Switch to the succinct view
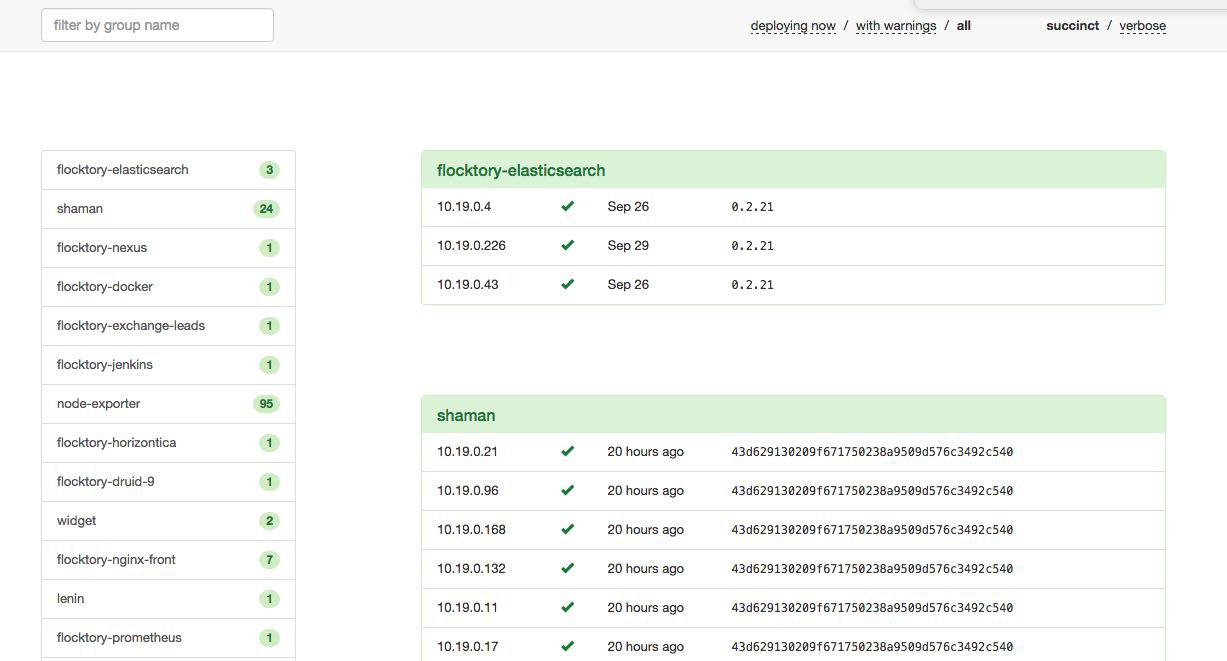This screenshot has height=661, width=1227. point(1072,26)
